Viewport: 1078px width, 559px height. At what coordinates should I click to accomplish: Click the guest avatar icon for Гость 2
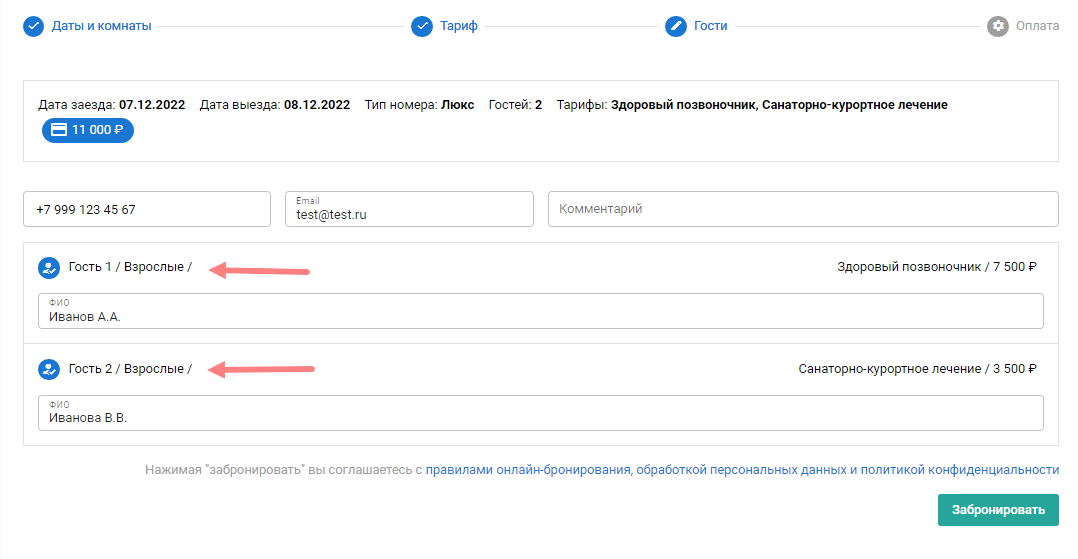(49, 369)
